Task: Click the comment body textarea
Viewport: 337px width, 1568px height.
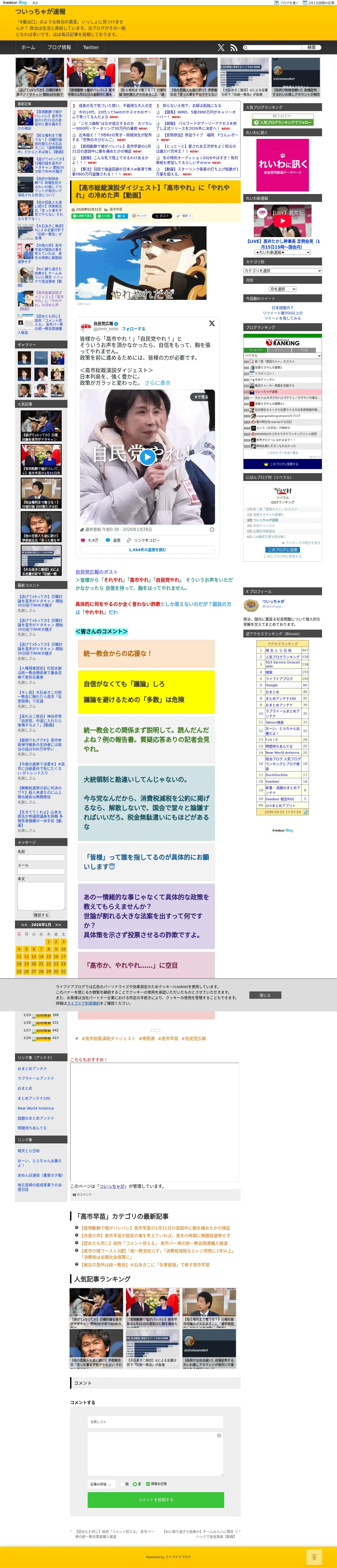Action: coord(156,1454)
